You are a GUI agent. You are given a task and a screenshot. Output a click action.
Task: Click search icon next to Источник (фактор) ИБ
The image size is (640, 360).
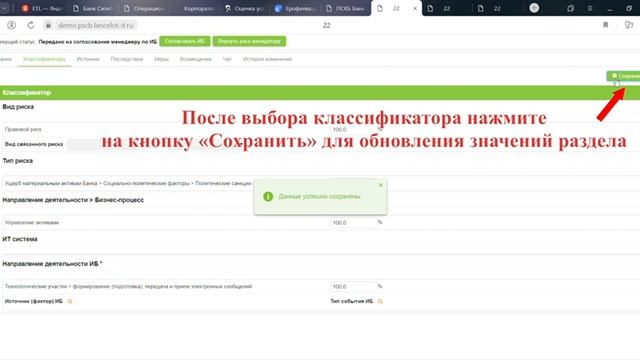tap(70, 301)
